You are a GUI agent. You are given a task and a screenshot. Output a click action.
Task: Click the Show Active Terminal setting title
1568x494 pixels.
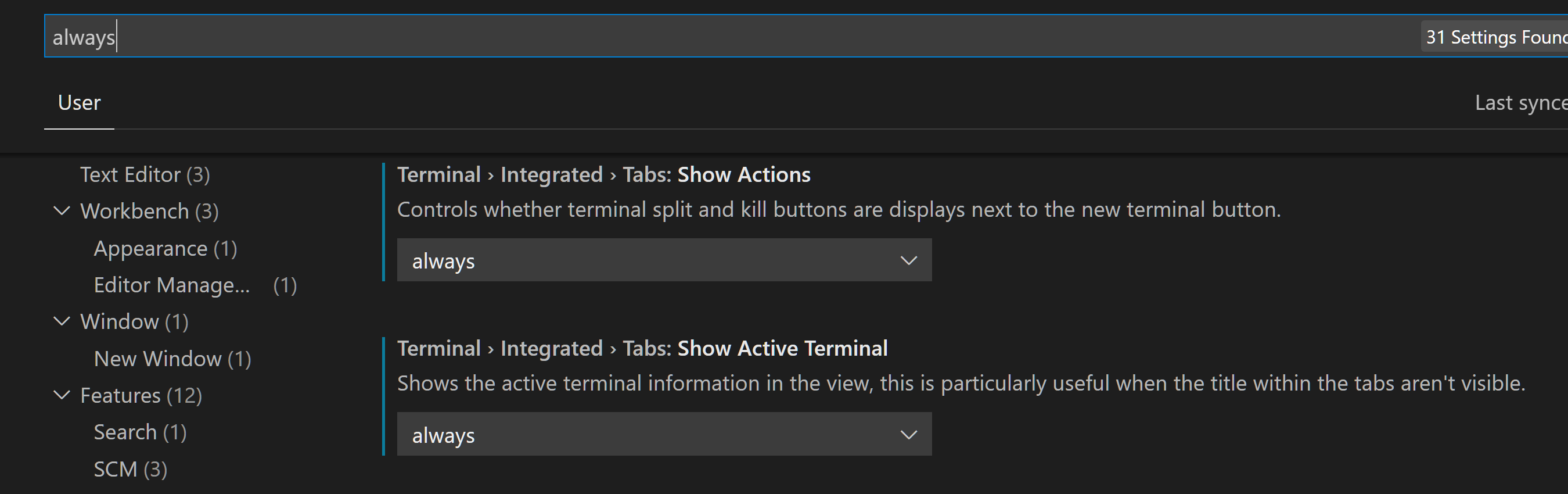click(642, 348)
